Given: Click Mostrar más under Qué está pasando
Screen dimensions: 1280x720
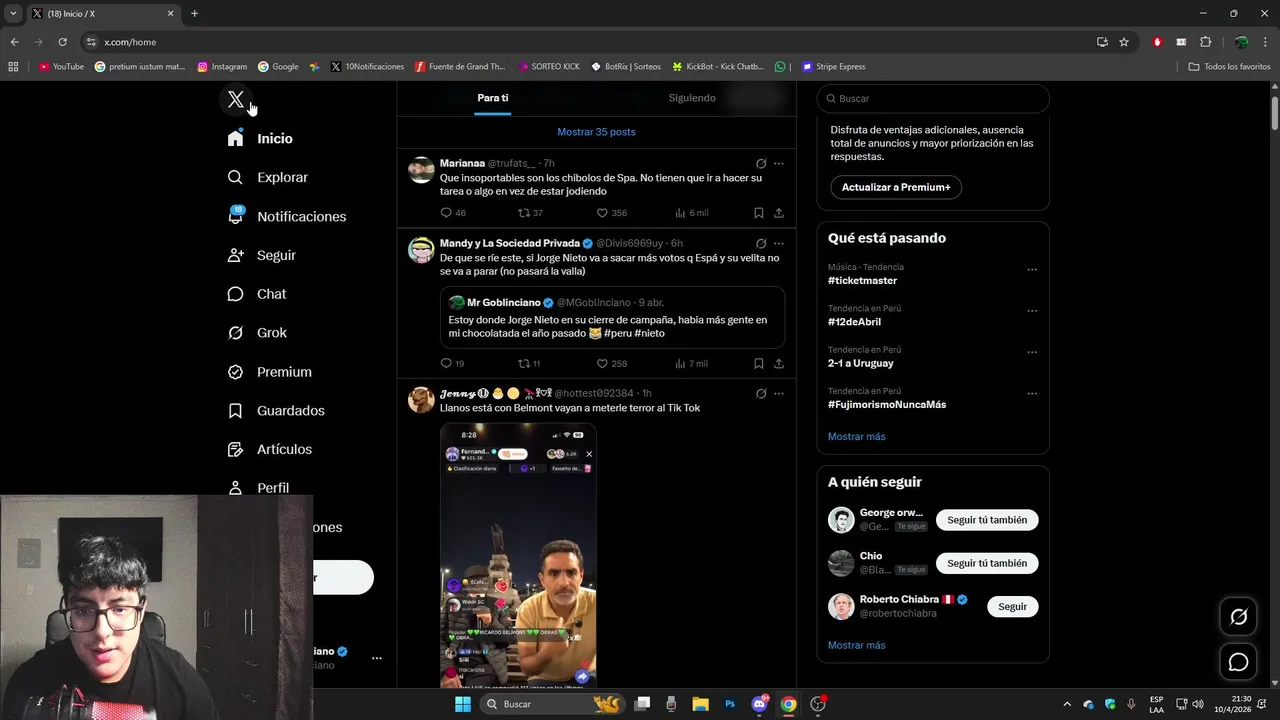Looking at the screenshot, I should coord(856,437).
